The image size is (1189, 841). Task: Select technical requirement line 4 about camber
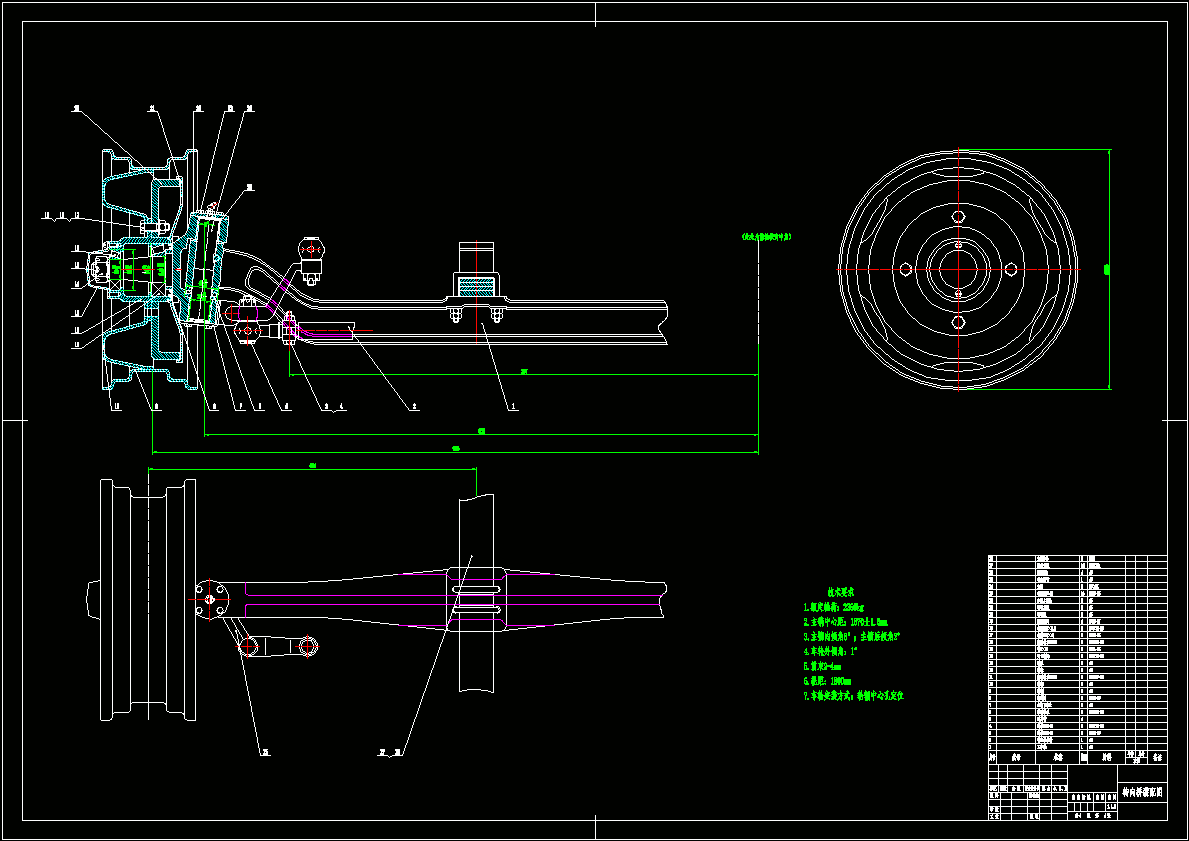830,651
